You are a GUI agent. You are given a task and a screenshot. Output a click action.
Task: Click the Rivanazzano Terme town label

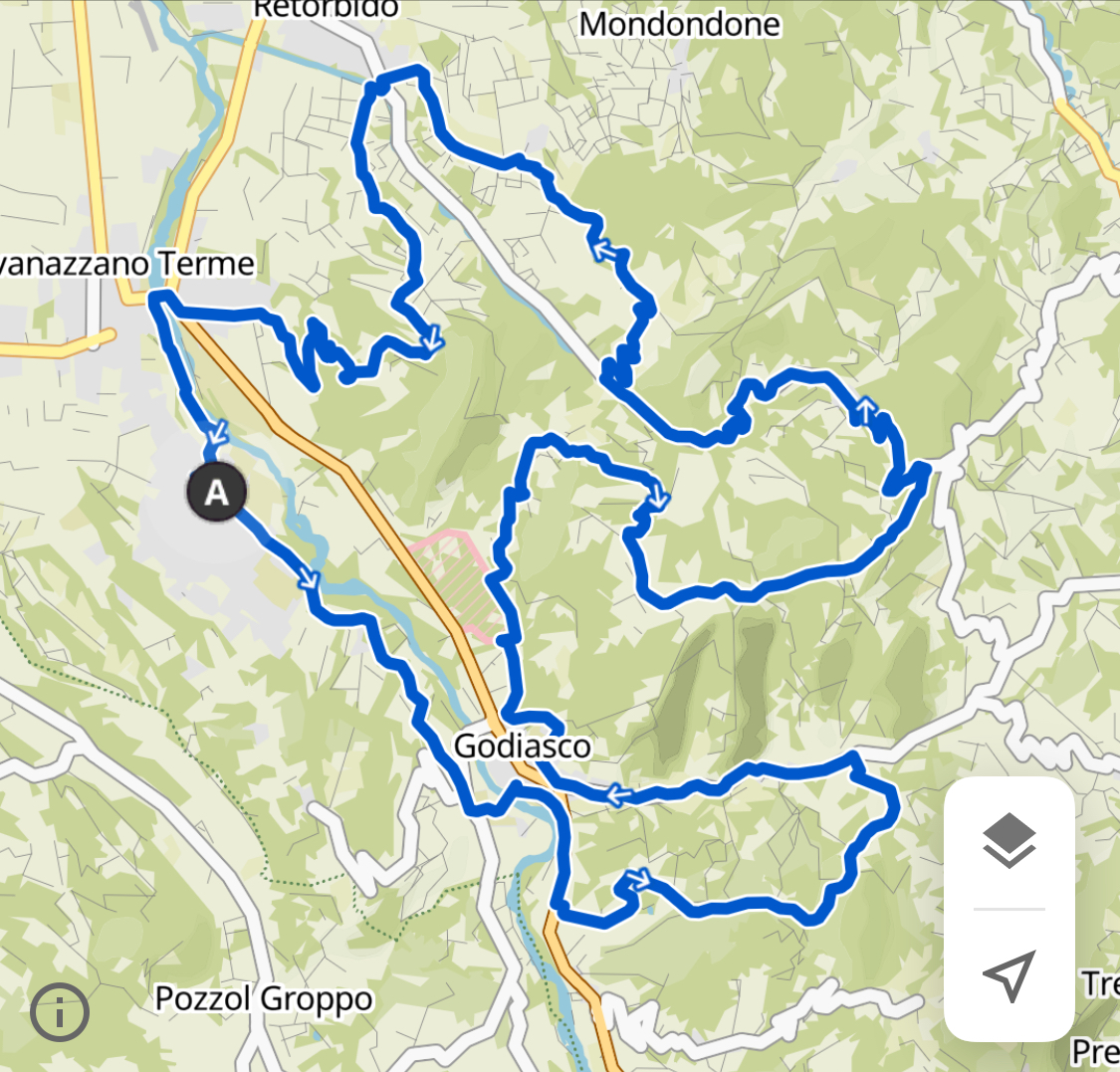click(x=126, y=264)
